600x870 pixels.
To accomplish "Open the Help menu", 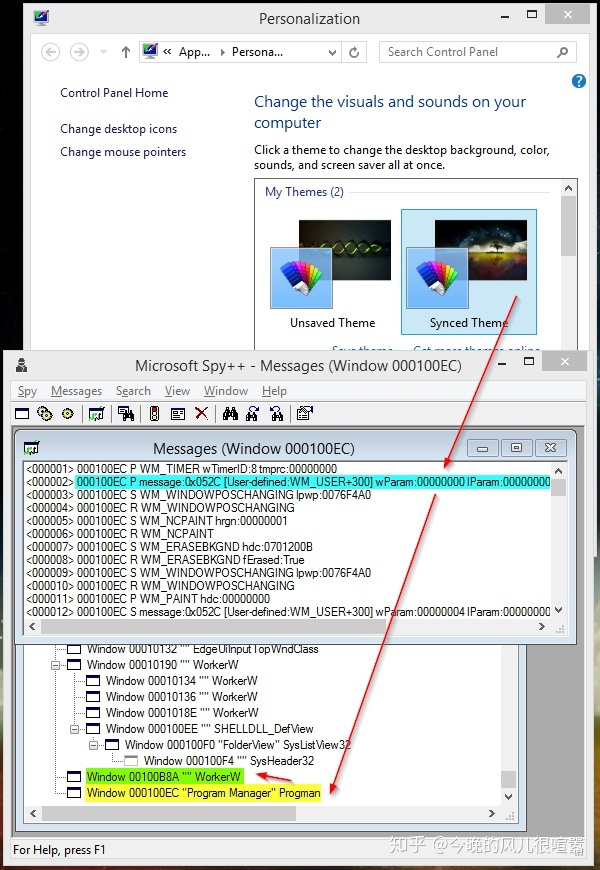I will coord(274,391).
